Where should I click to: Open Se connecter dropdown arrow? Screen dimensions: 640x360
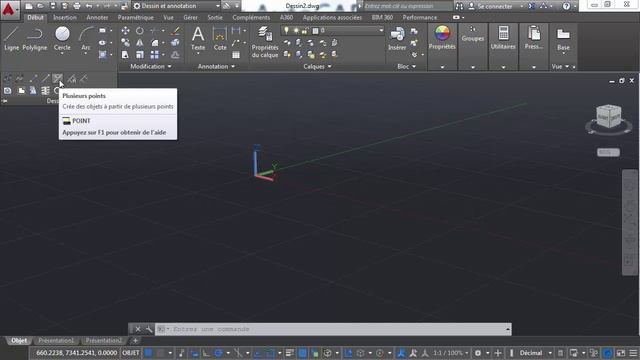coord(522,6)
